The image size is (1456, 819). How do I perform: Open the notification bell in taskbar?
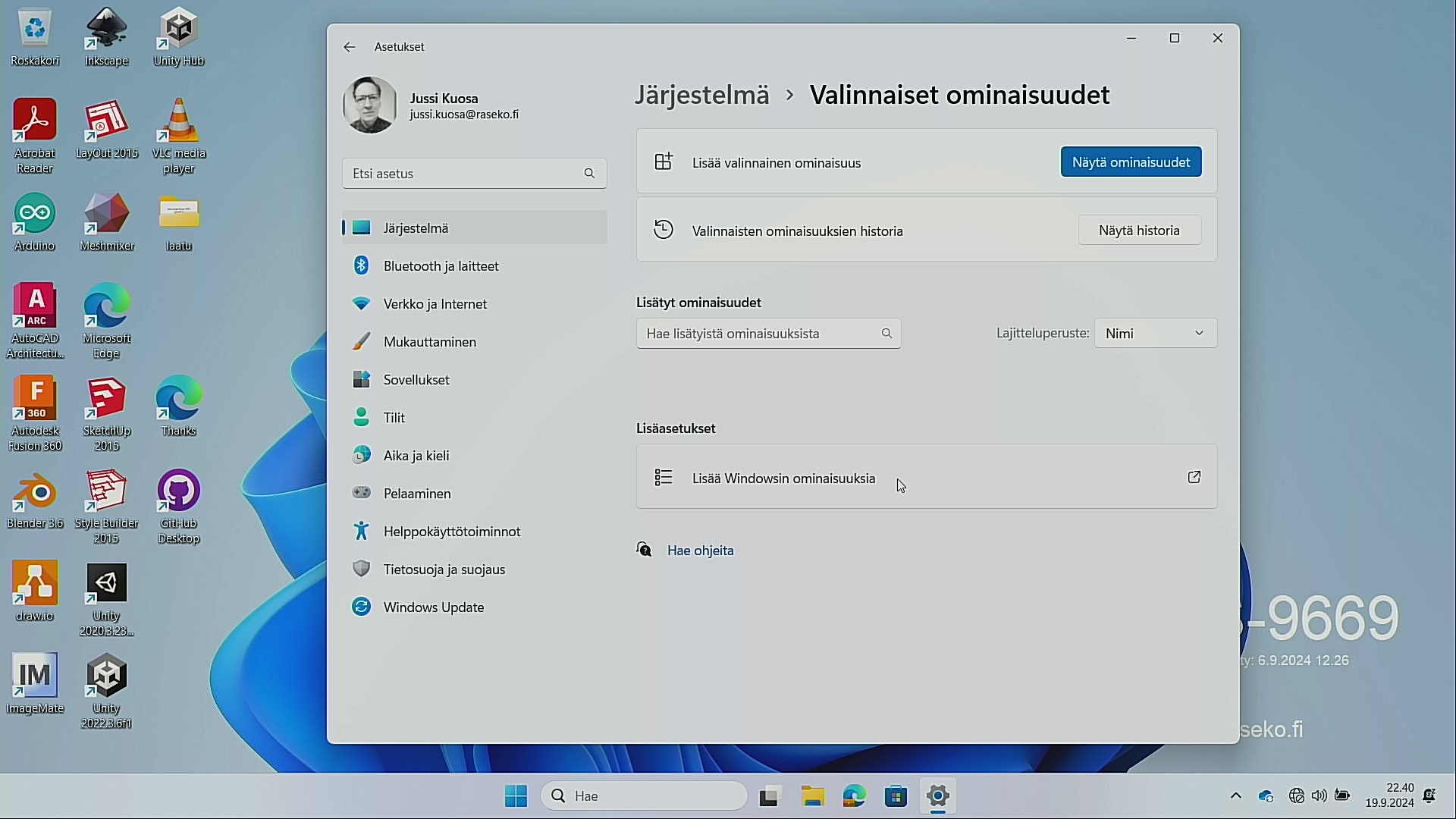(1430, 795)
